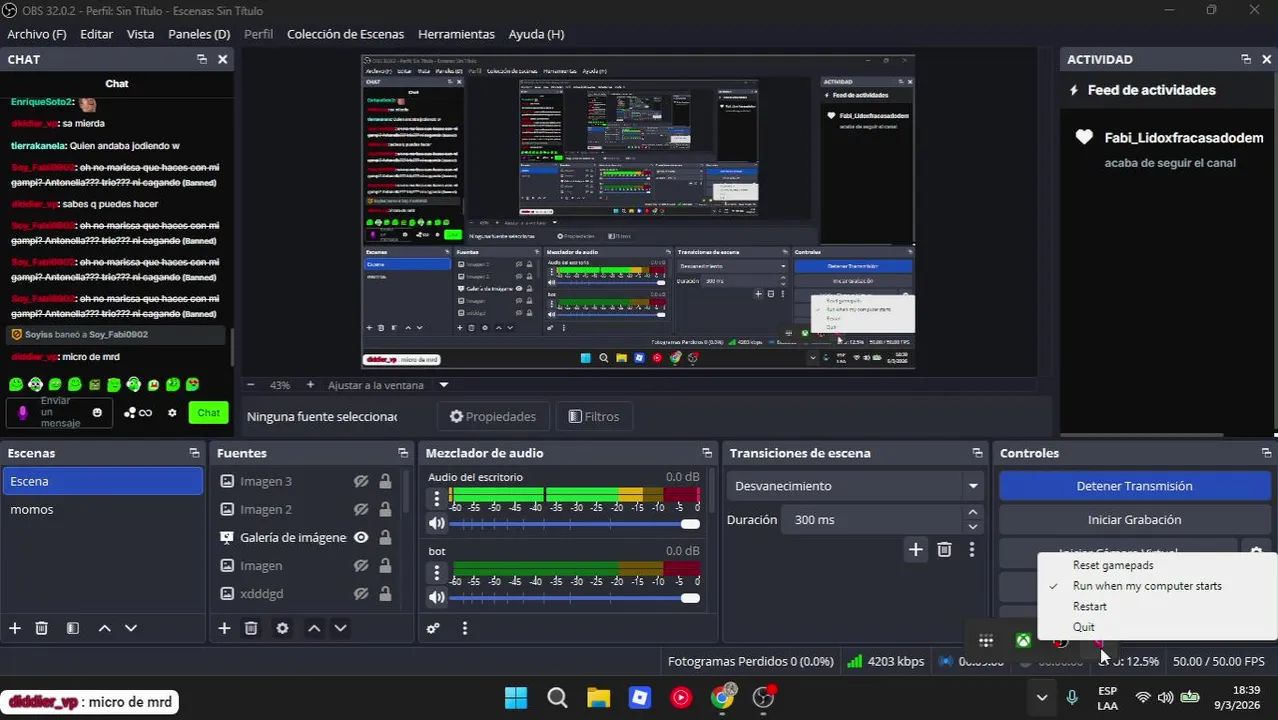Screen dimensions: 1278x720
Task: Decrease transition duration with down arrow
Action: click(x=973, y=527)
